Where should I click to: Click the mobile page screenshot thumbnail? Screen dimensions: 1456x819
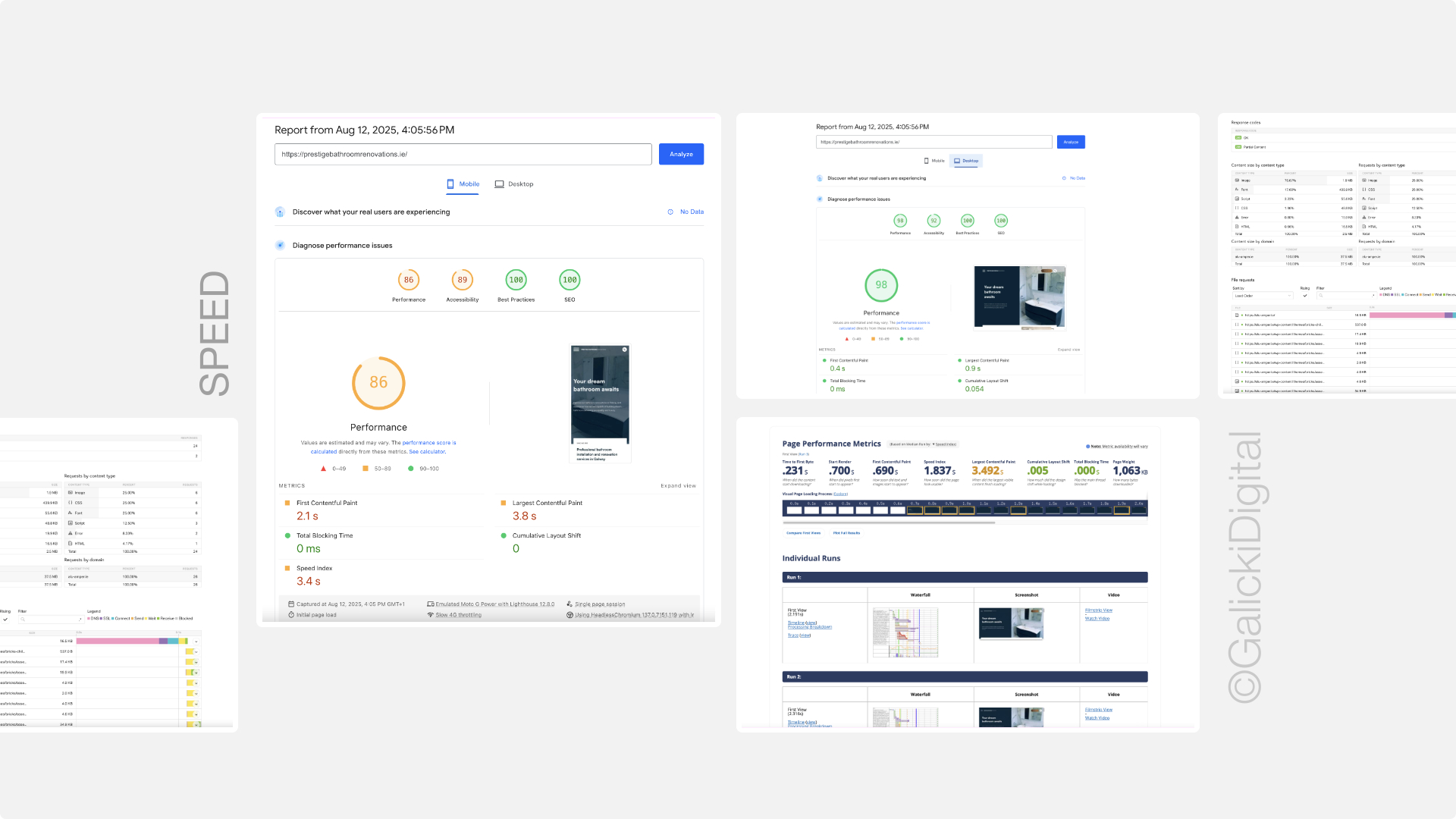click(600, 403)
